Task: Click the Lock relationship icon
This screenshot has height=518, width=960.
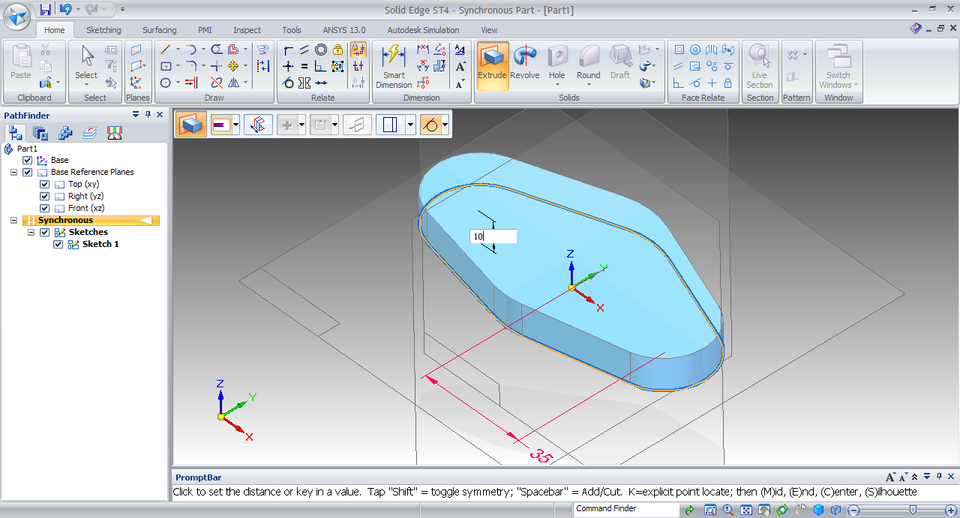Action: [337, 50]
